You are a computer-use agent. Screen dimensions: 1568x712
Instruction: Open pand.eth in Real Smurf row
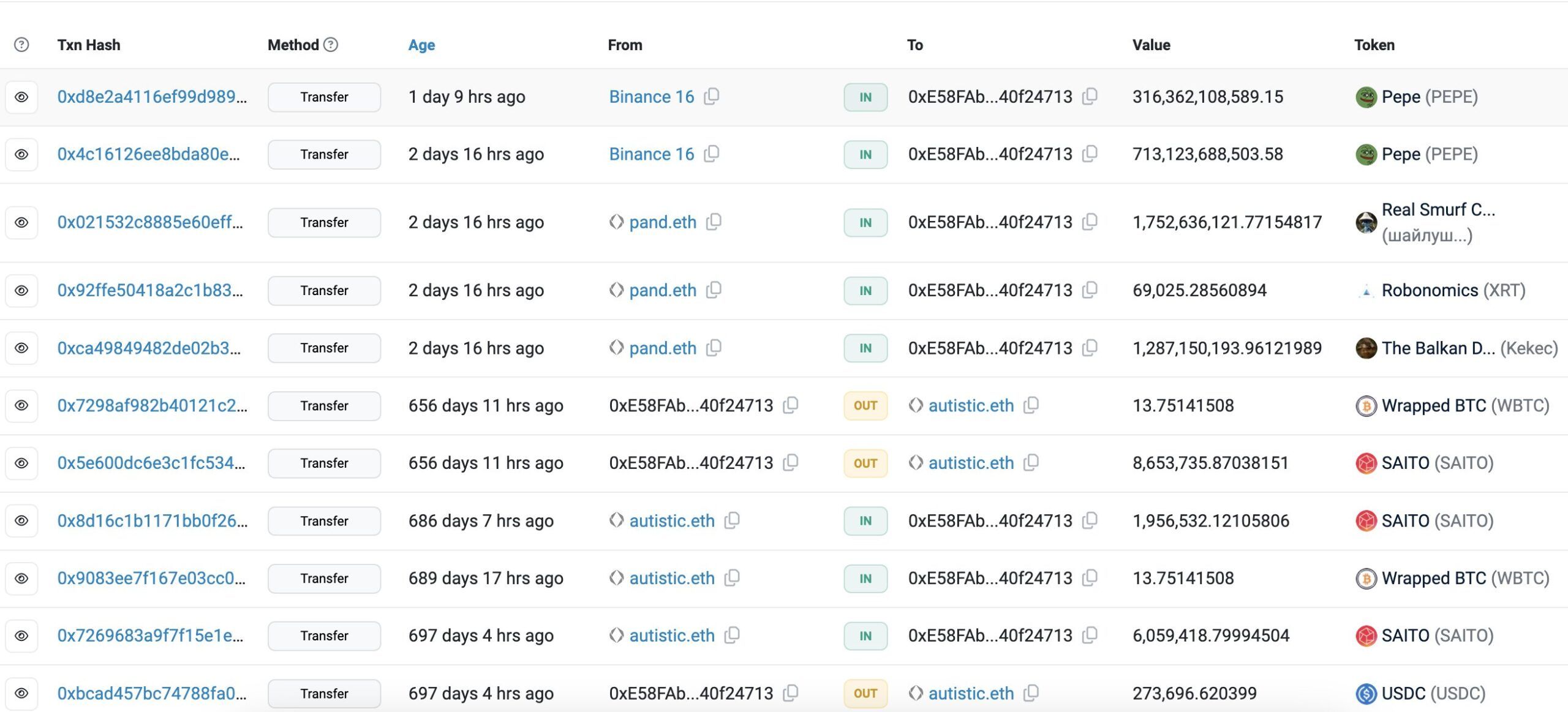662,222
